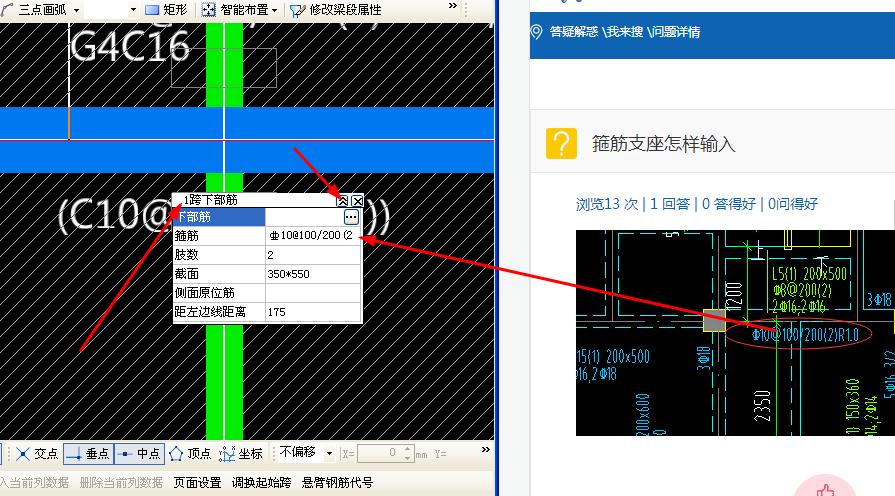Toggle coordinate snap (坐标)
895x496 pixels.
[x=241, y=454]
